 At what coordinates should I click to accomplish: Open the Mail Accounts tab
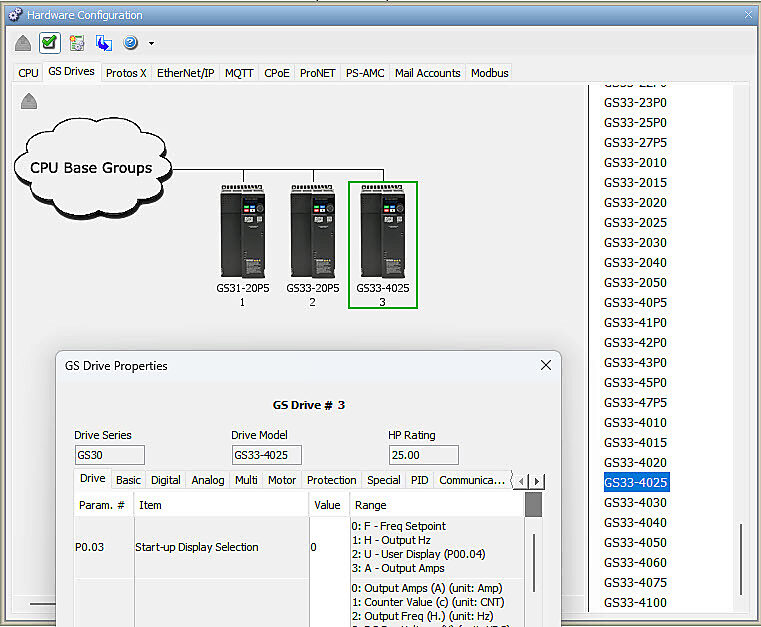[428, 73]
